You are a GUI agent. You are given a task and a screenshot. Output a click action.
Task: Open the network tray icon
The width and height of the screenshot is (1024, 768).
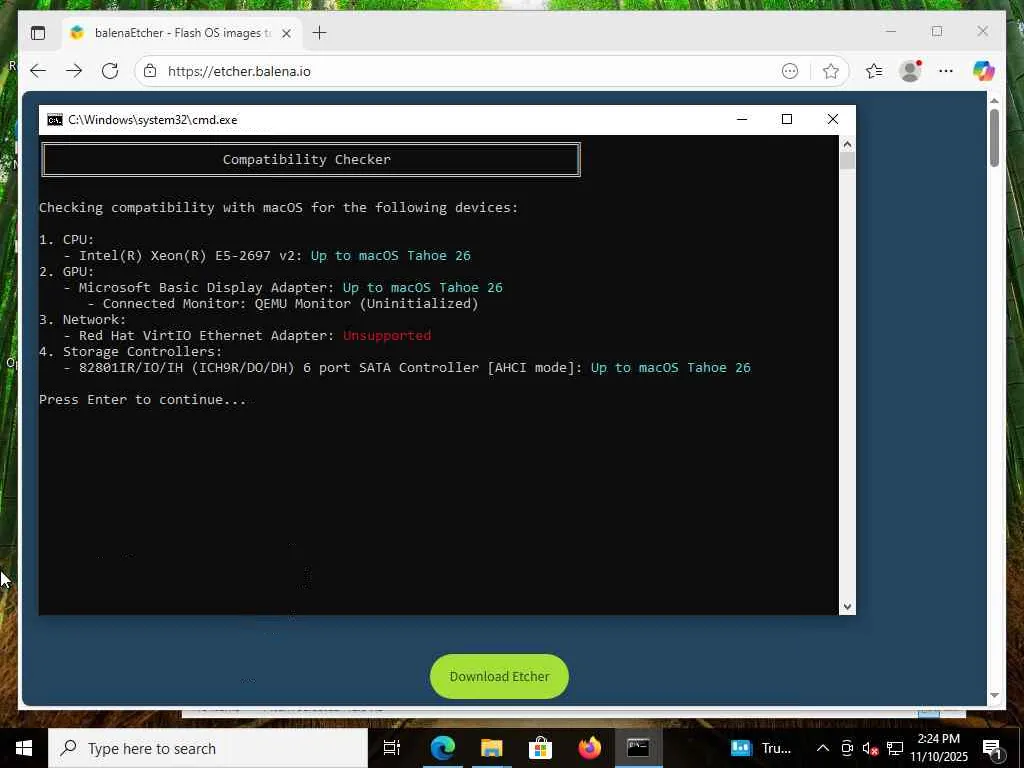(x=895, y=748)
